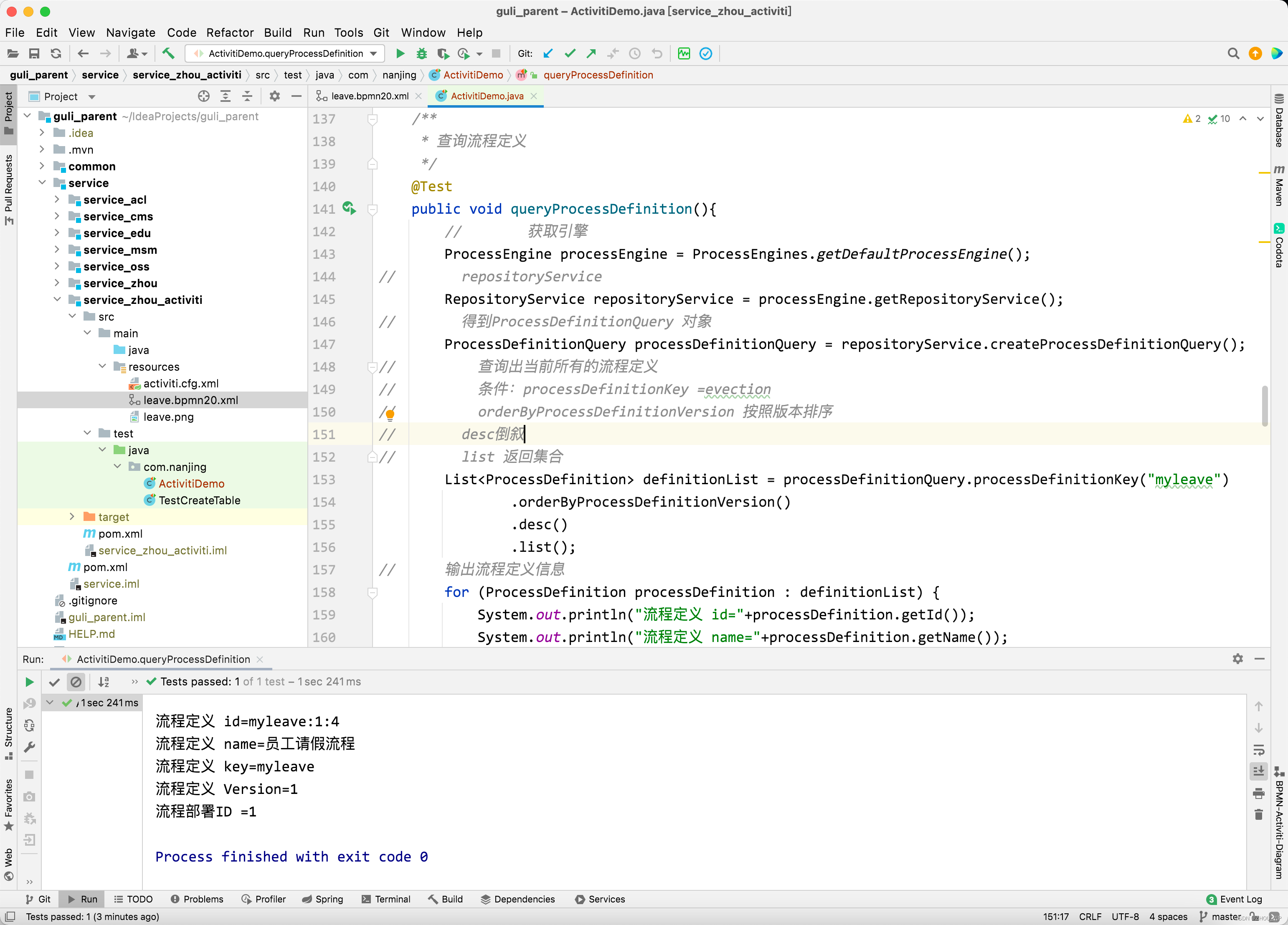Select activiti.cfg.xml in project tree
The image size is (1288, 925).
point(180,383)
